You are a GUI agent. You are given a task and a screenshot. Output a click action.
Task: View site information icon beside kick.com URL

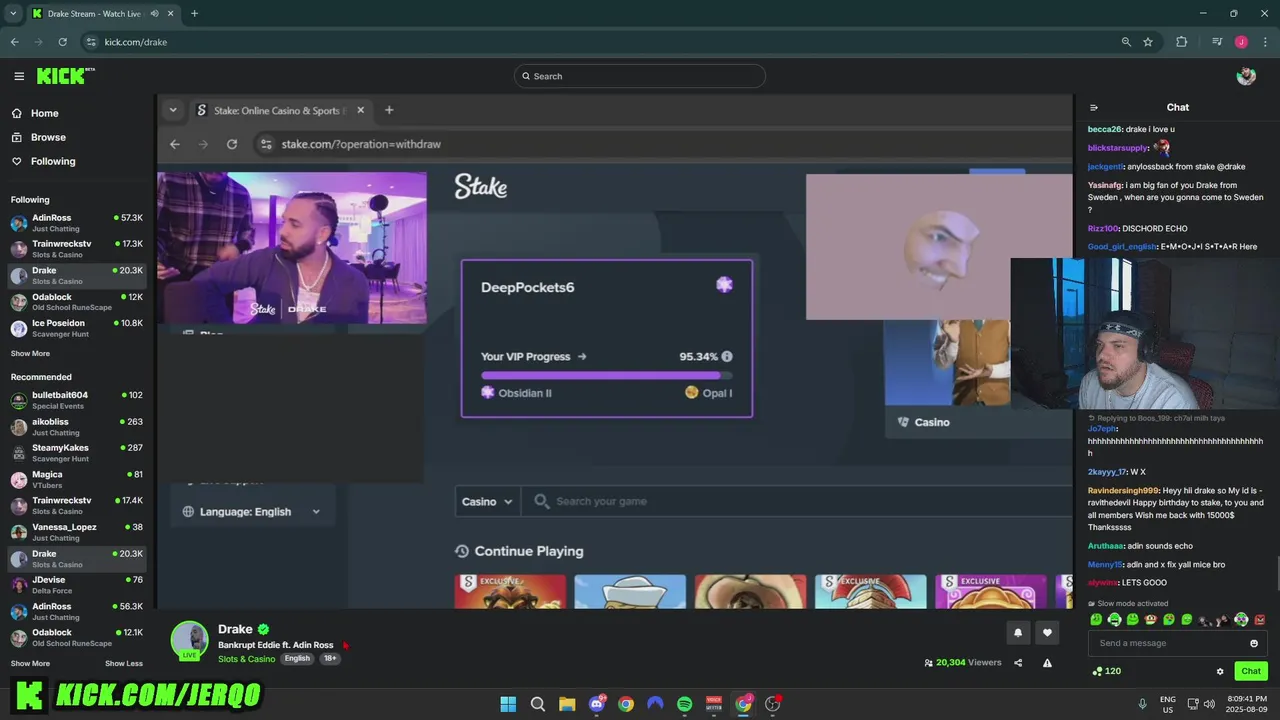91,42
